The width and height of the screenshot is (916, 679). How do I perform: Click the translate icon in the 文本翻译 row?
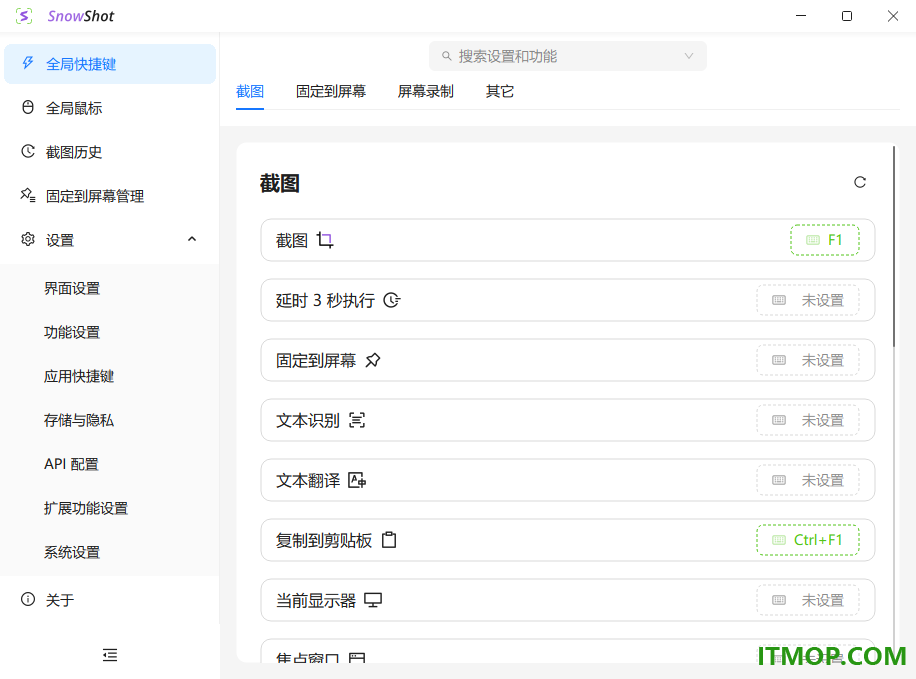click(x=357, y=480)
